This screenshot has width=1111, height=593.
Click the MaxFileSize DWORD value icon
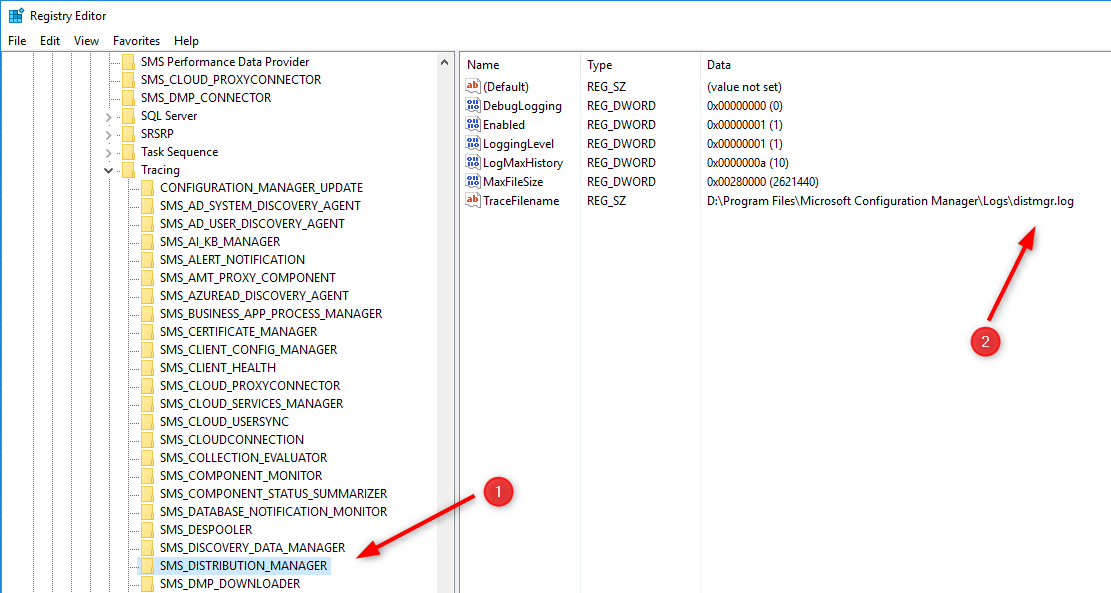coord(473,181)
